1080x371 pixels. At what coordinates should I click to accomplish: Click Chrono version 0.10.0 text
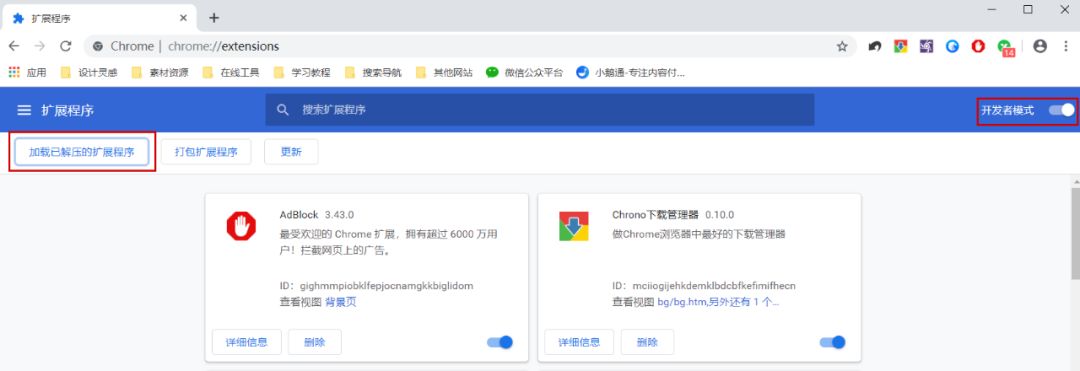(720, 215)
